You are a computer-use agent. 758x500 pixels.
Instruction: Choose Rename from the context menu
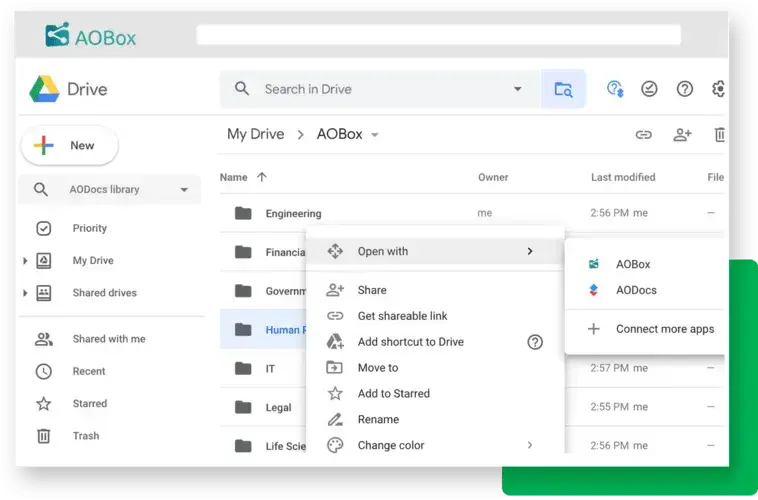(x=378, y=420)
